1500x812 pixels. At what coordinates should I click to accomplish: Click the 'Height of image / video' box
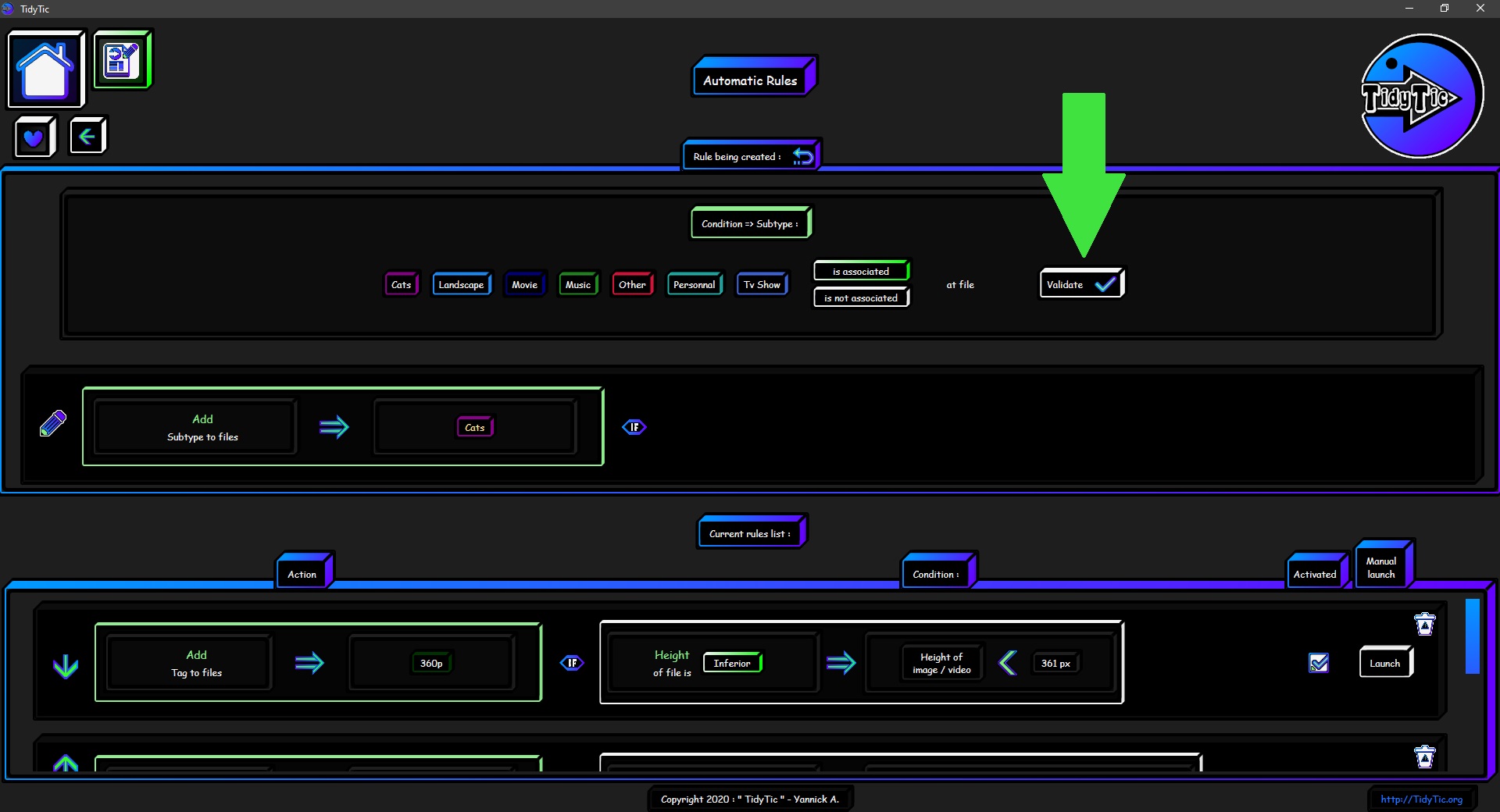[941, 663]
